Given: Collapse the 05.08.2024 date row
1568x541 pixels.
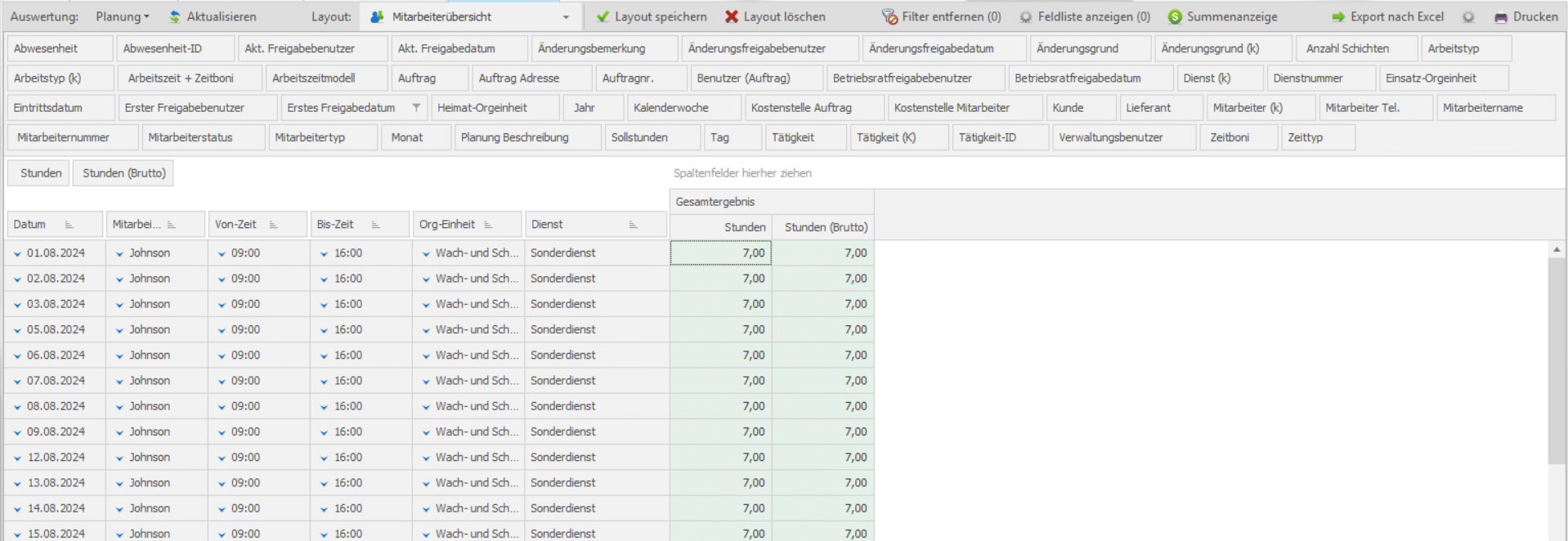Looking at the screenshot, I should tap(17, 331).
